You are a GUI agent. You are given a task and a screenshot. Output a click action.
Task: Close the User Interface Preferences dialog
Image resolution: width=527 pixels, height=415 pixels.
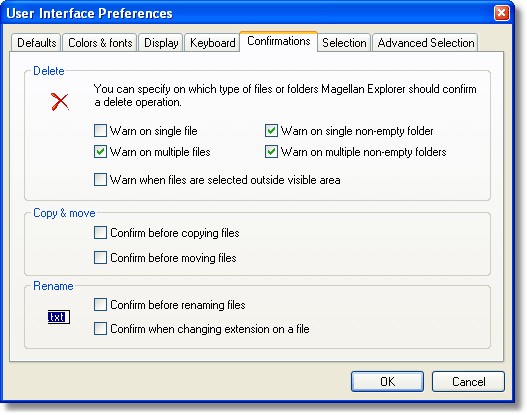[x=501, y=13]
